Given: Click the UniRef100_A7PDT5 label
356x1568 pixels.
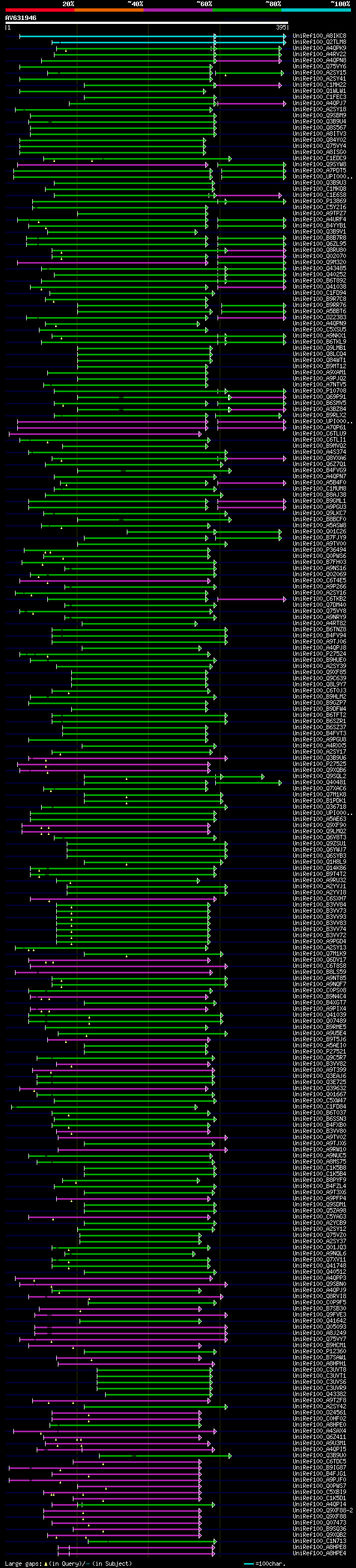Looking at the screenshot, I should 319,170.
